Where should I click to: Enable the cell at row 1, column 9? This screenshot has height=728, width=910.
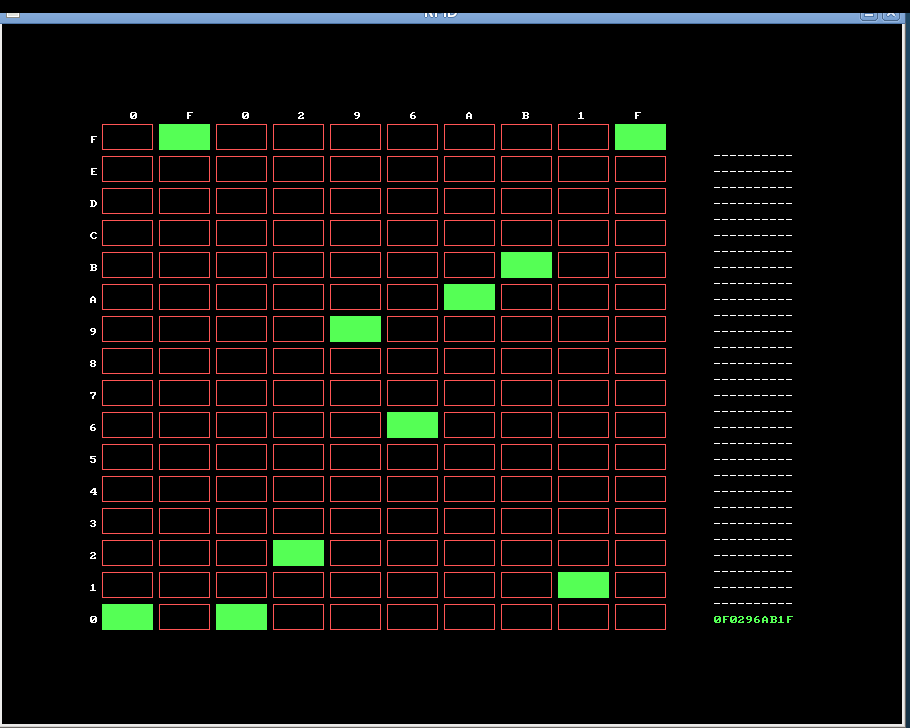pyautogui.click(x=355, y=585)
